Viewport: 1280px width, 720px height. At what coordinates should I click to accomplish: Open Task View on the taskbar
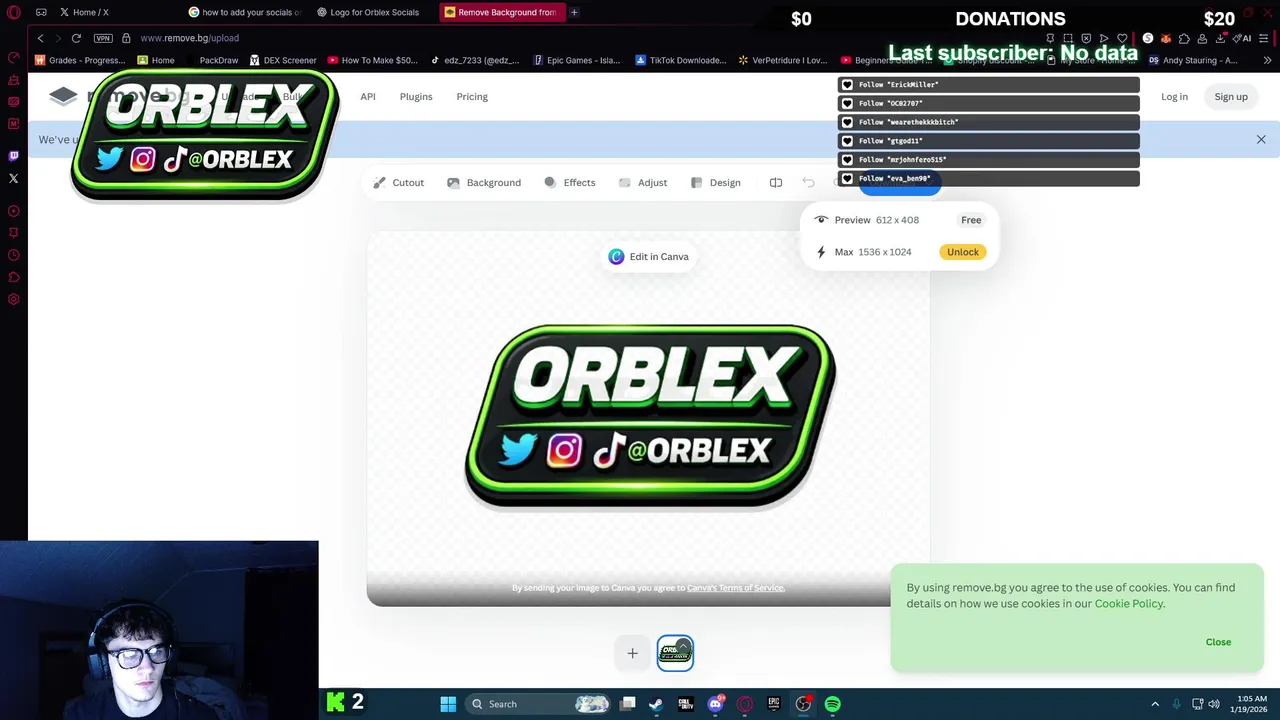click(627, 704)
